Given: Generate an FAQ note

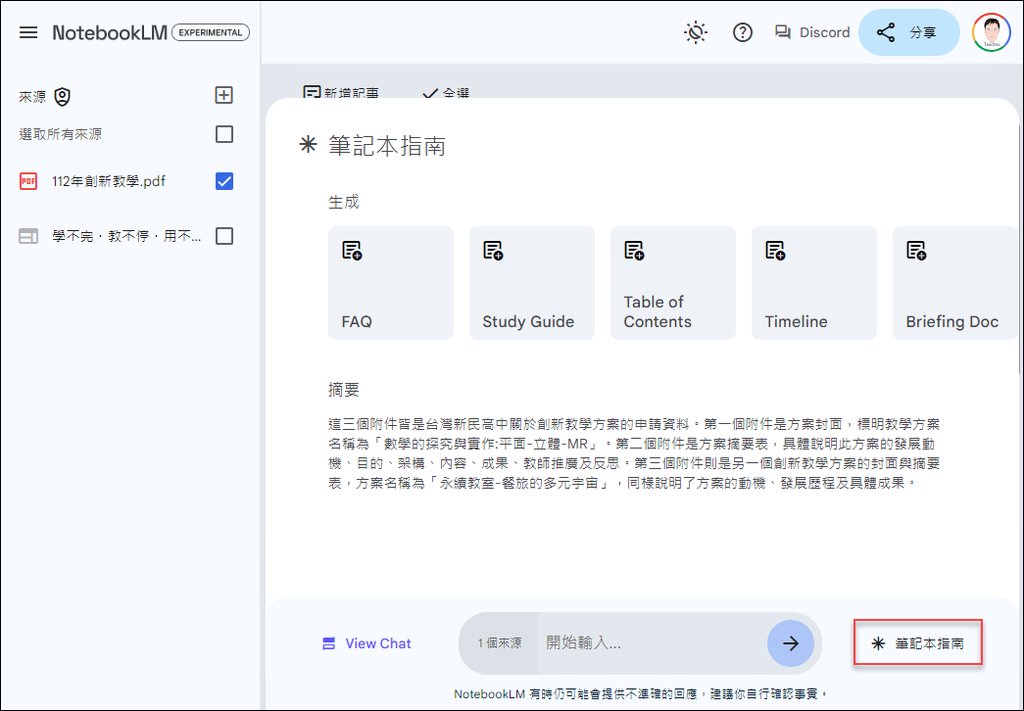Looking at the screenshot, I should pos(390,283).
